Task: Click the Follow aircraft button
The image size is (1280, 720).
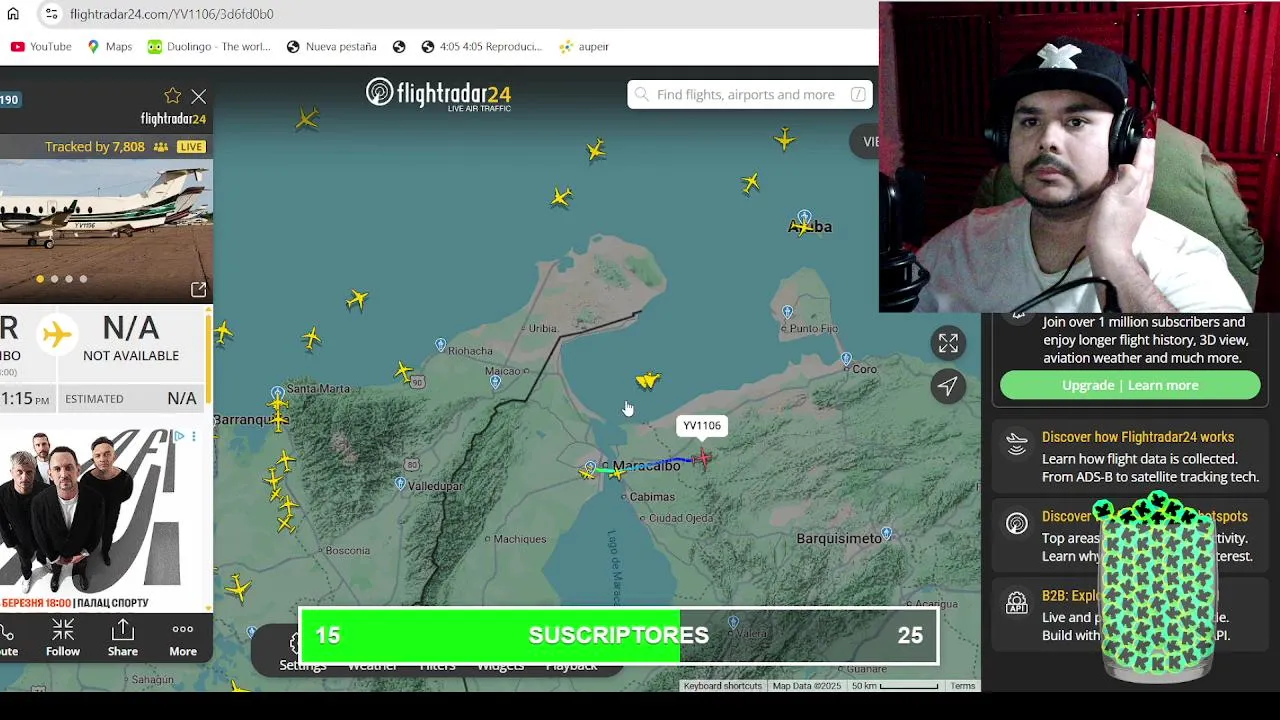Action: tap(62, 638)
